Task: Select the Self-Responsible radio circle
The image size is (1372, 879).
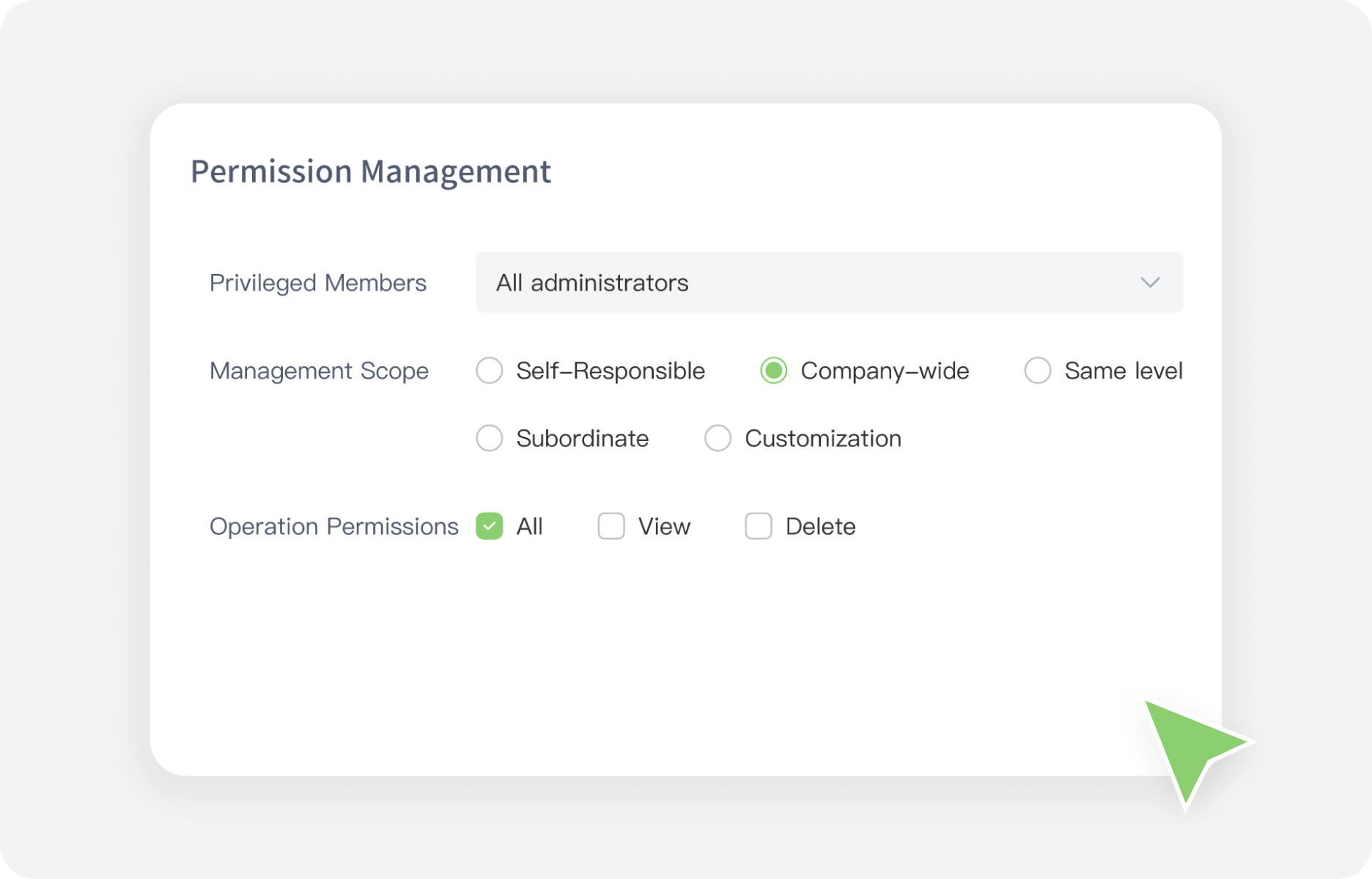Action: [489, 371]
